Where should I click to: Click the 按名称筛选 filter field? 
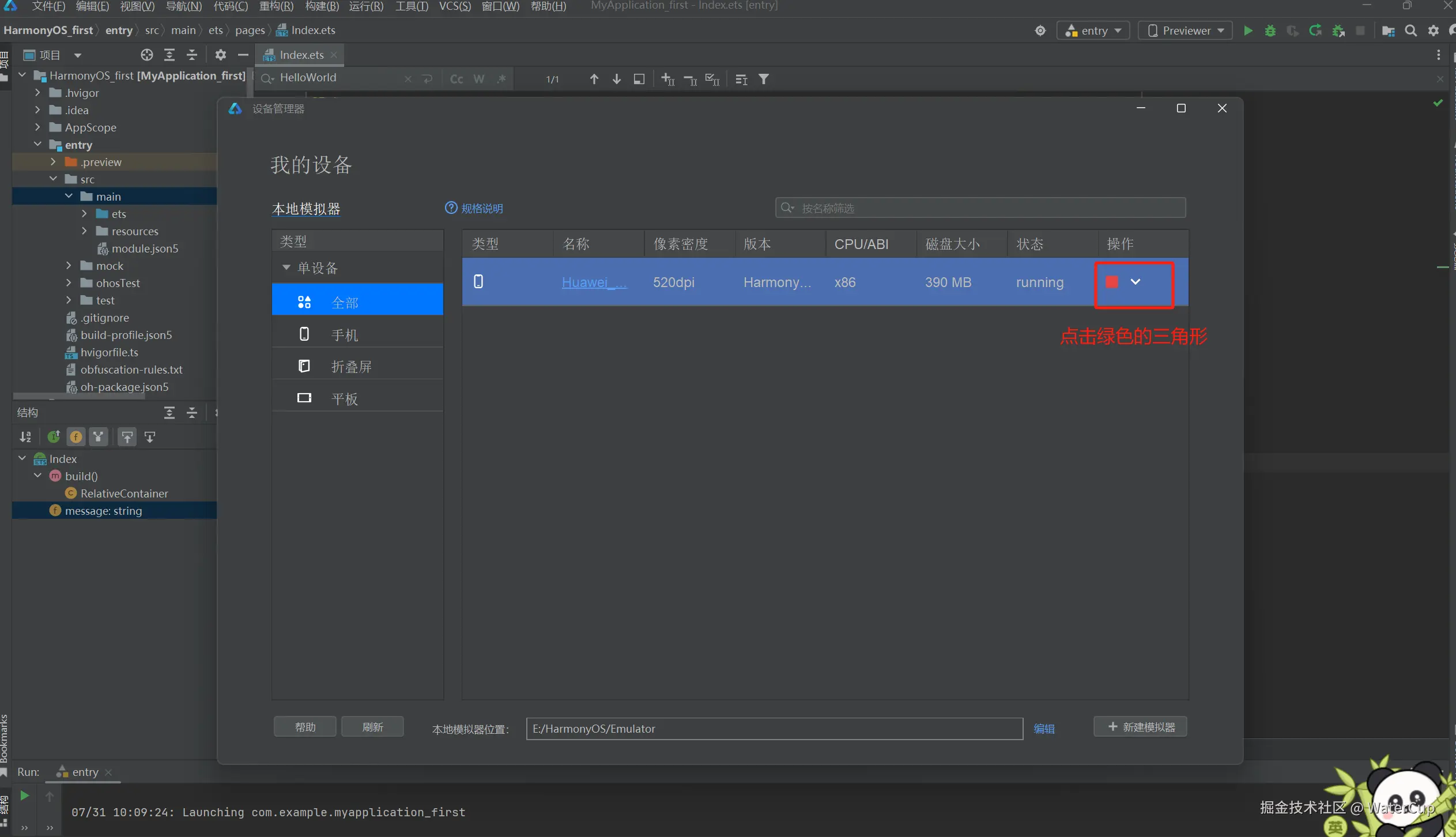[980, 208]
